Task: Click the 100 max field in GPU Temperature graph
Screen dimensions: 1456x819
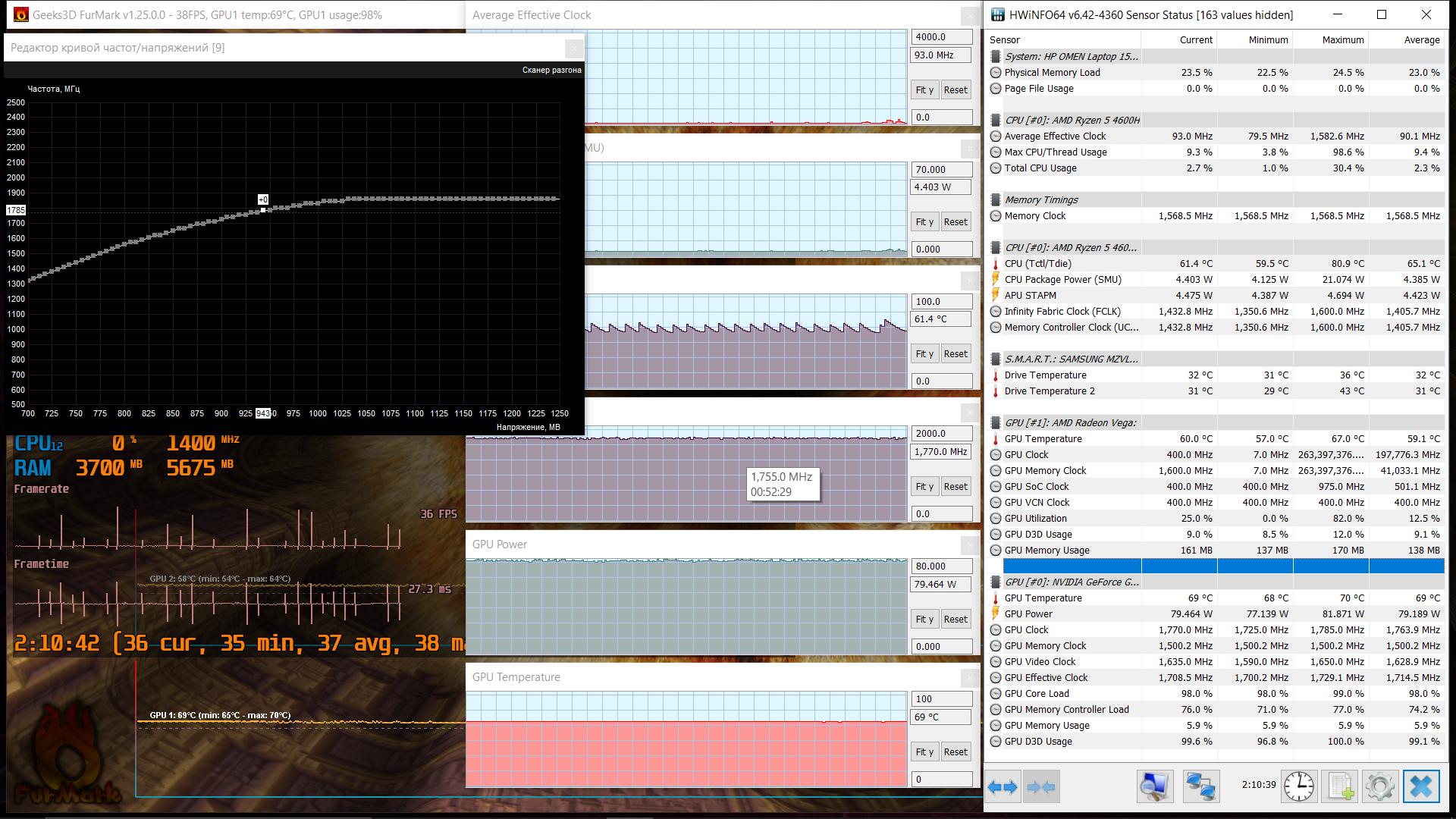Action: coord(942,699)
